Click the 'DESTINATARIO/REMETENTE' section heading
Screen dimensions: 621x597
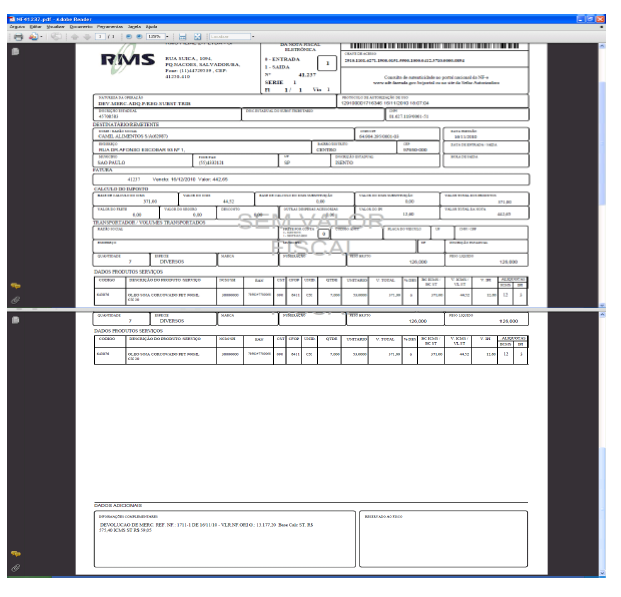126,124
